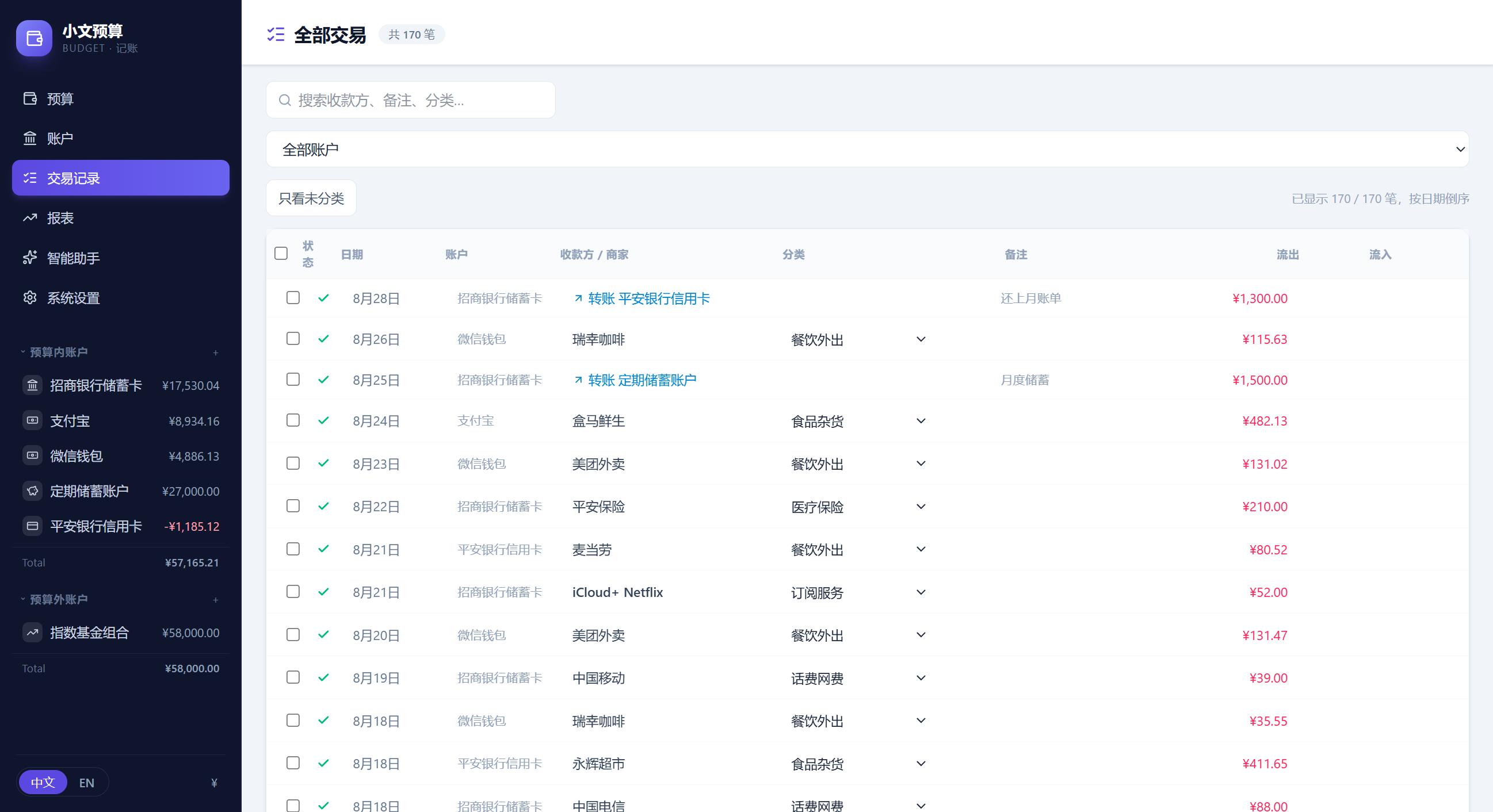Screen dimensions: 1493x812
Task: Open 转账 定期储蓄账户 transfer link
Action: (x=635, y=380)
